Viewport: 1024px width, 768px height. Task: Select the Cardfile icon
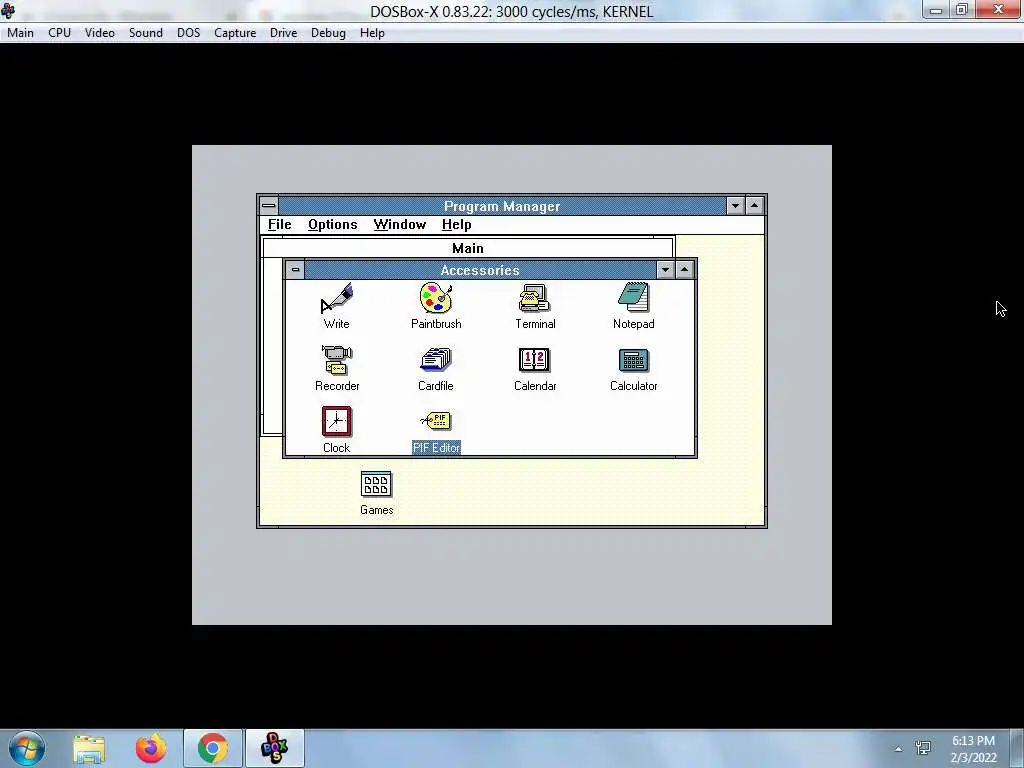436,360
